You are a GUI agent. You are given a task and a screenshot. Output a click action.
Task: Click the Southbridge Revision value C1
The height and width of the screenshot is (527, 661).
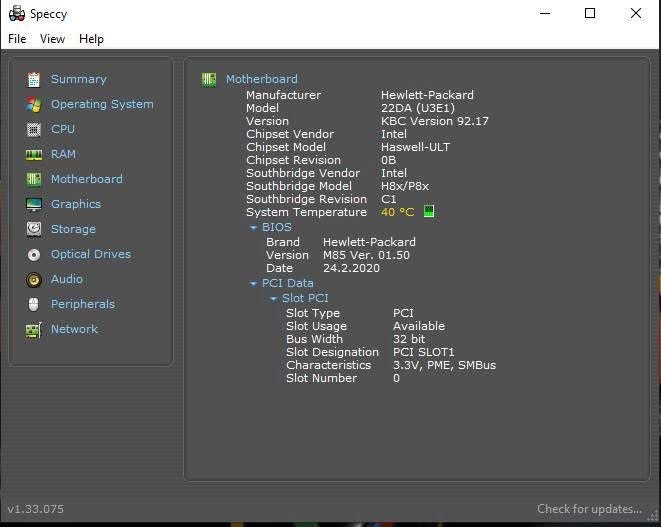tap(388, 199)
